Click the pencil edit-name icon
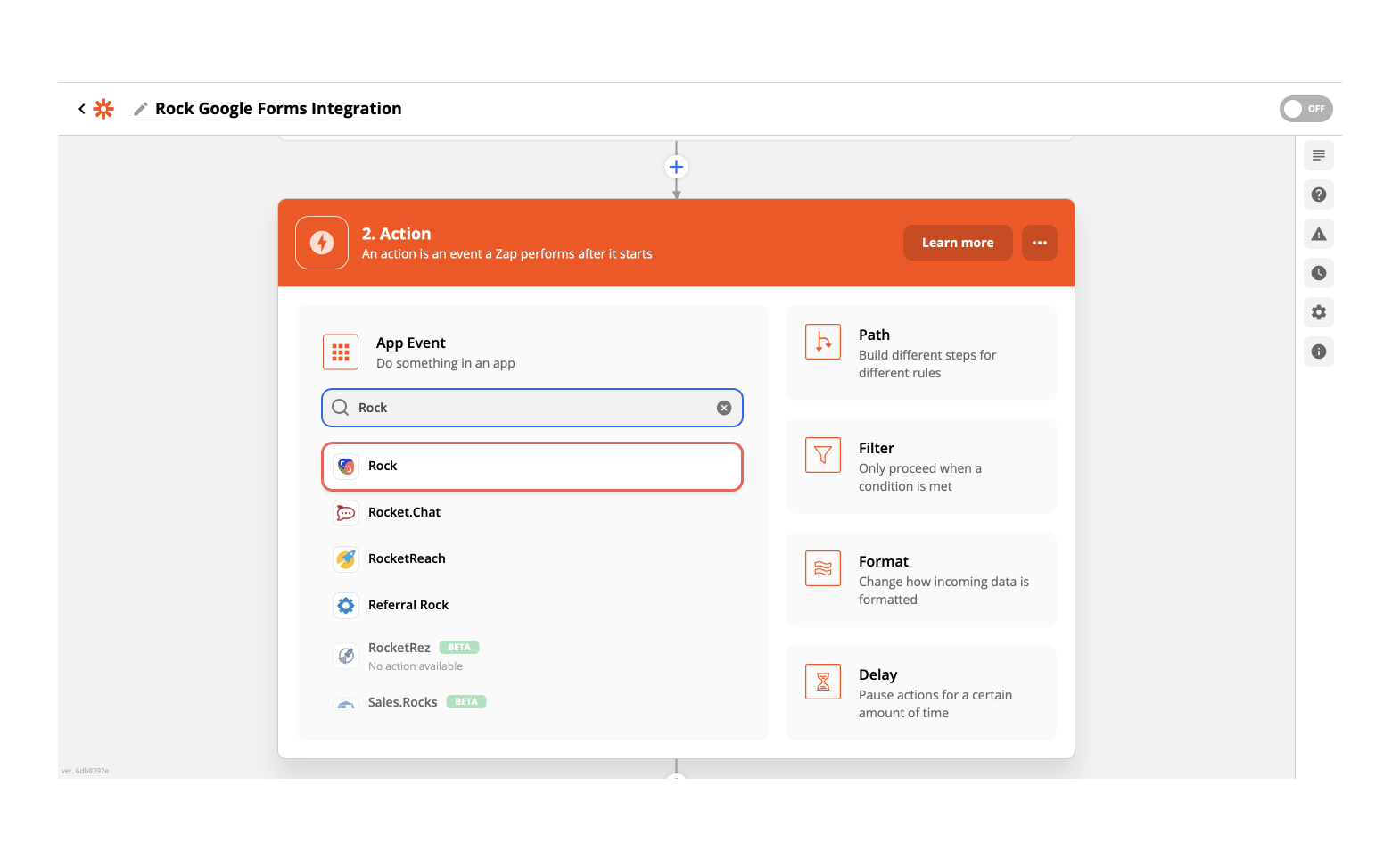1400x852 pixels. pyautogui.click(x=140, y=109)
